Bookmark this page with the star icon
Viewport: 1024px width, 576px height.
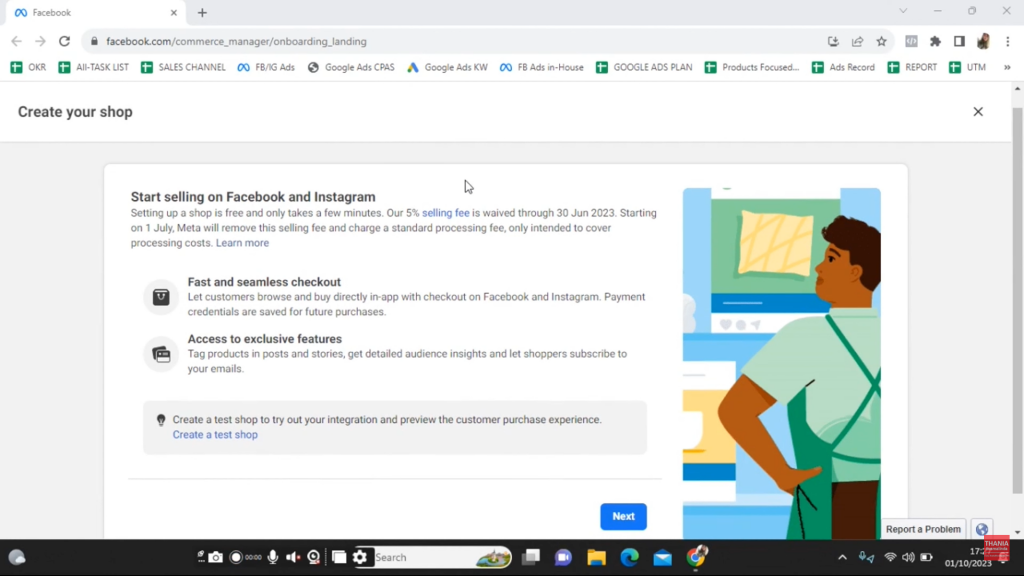881,41
